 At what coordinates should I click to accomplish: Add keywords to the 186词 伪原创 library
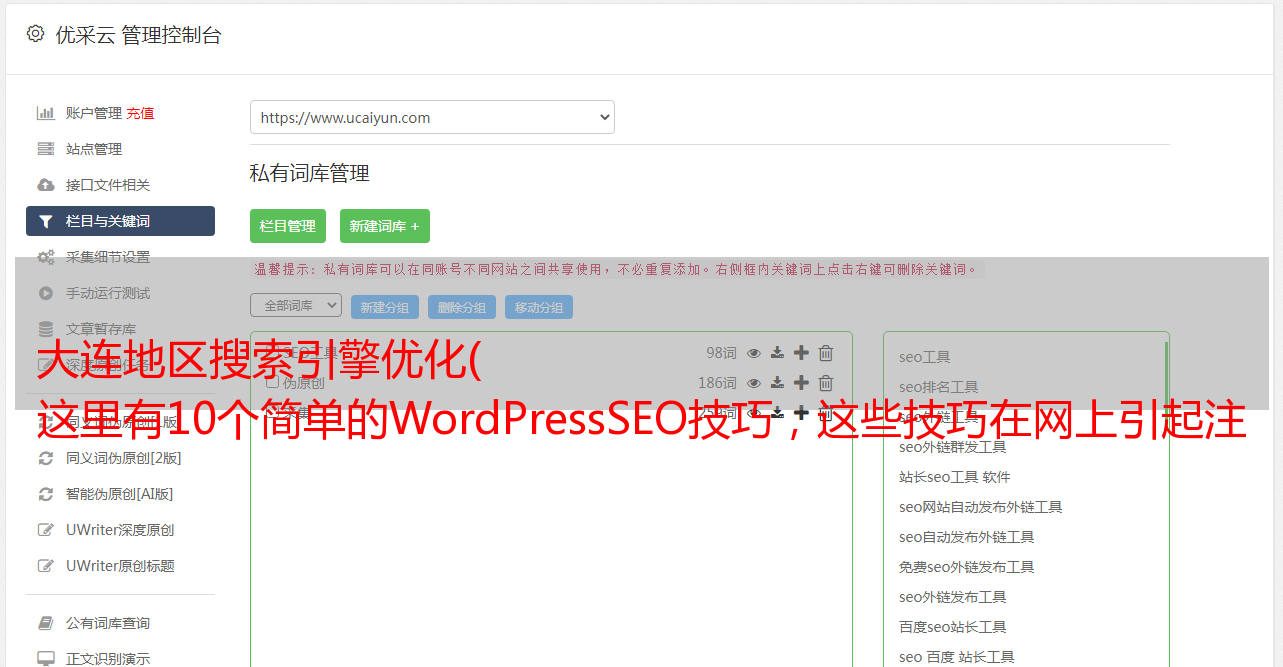click(801, 383)
